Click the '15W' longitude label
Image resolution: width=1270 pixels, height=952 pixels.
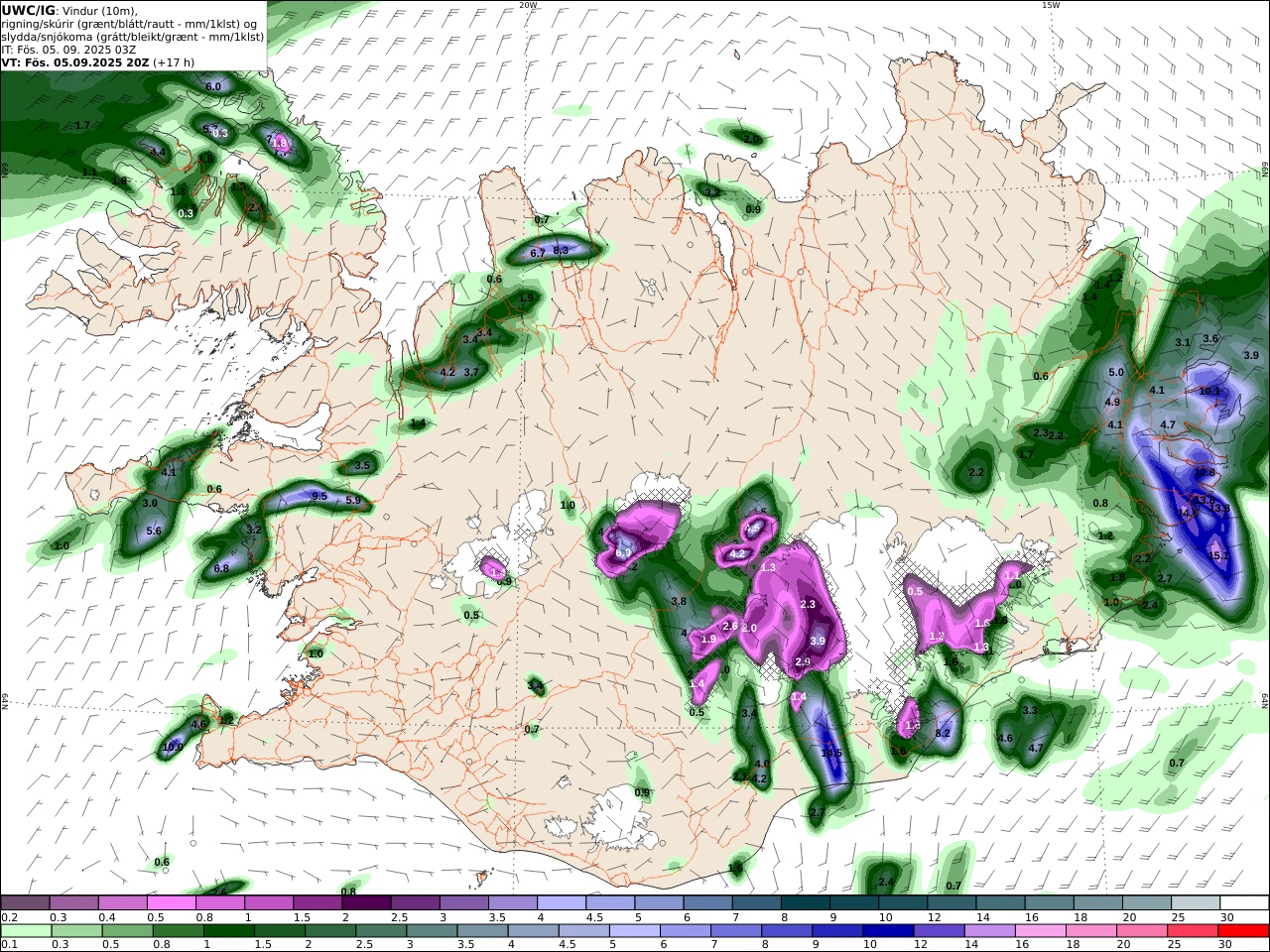click(1051, 5)
